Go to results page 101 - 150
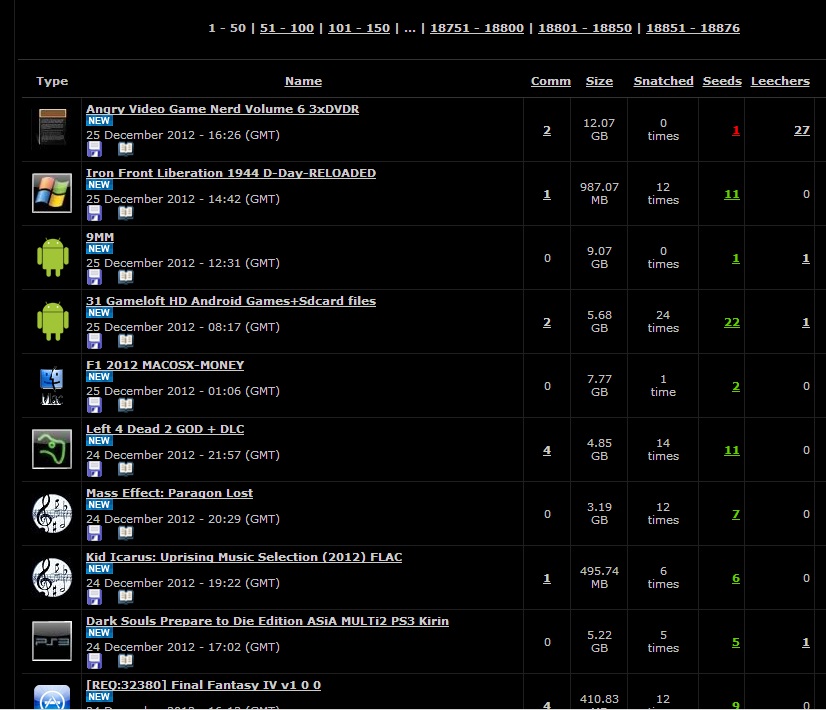 pos(359,28)
